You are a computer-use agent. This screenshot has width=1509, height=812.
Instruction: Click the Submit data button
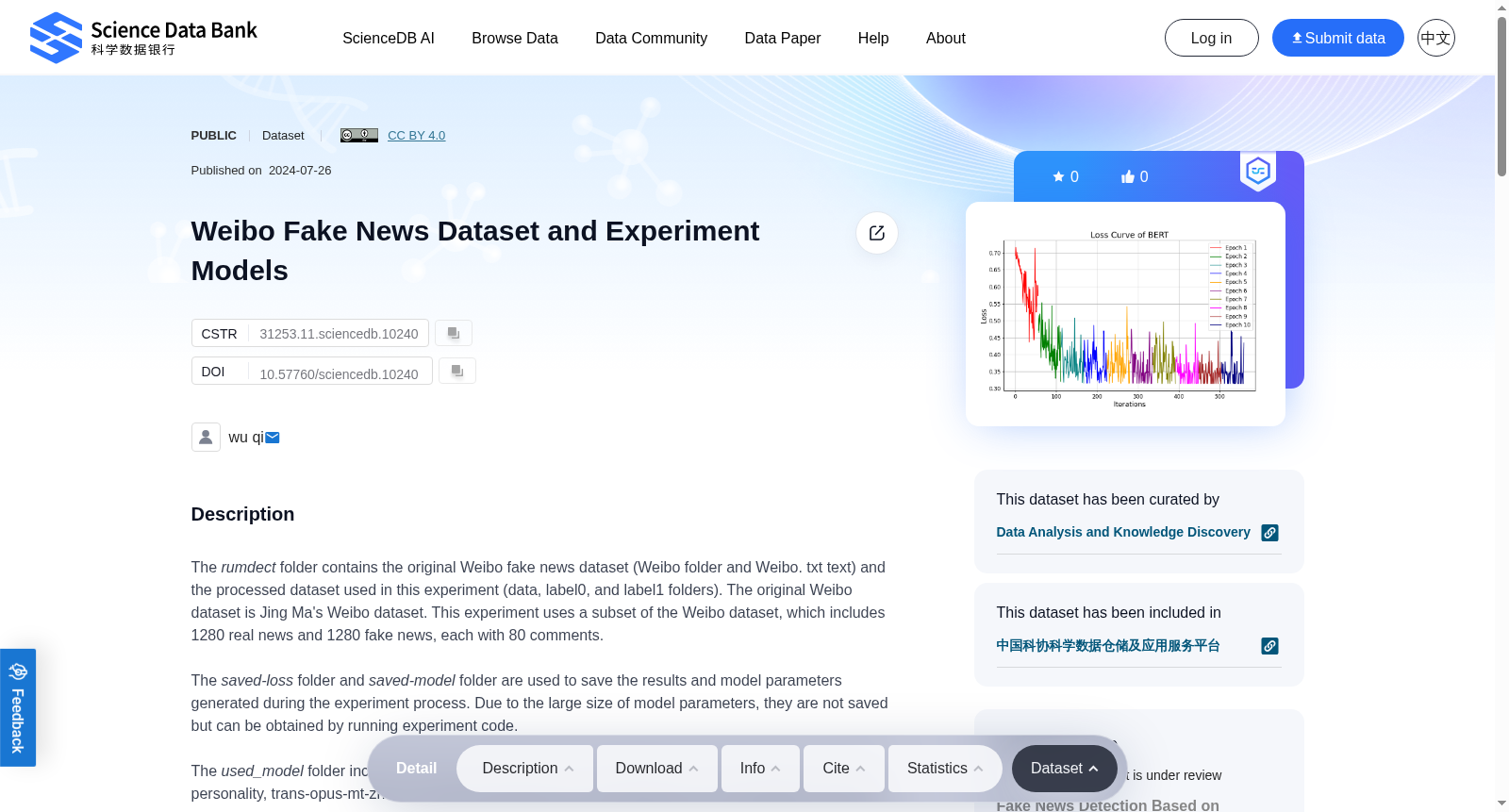coord(1338,38)
